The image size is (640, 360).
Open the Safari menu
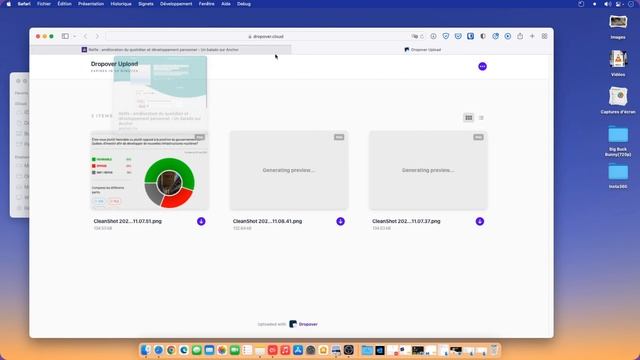pos(24,4)
